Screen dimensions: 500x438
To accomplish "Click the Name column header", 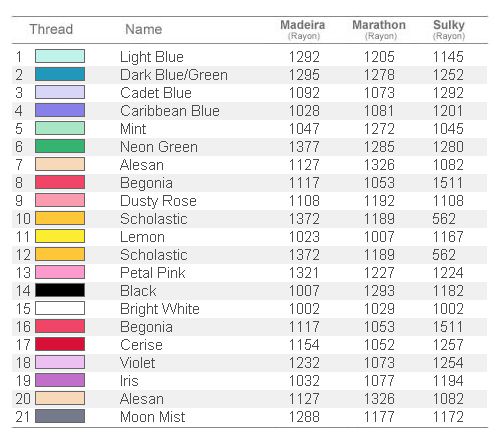I will click(144, 29).
